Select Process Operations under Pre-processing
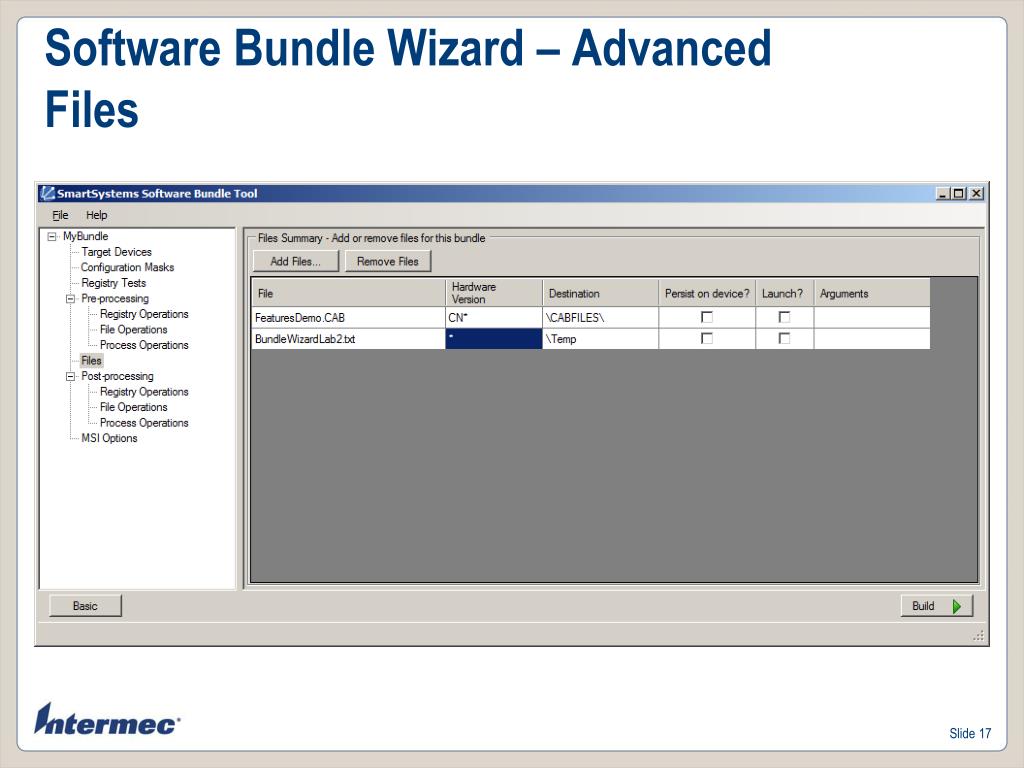 (144, 345)
